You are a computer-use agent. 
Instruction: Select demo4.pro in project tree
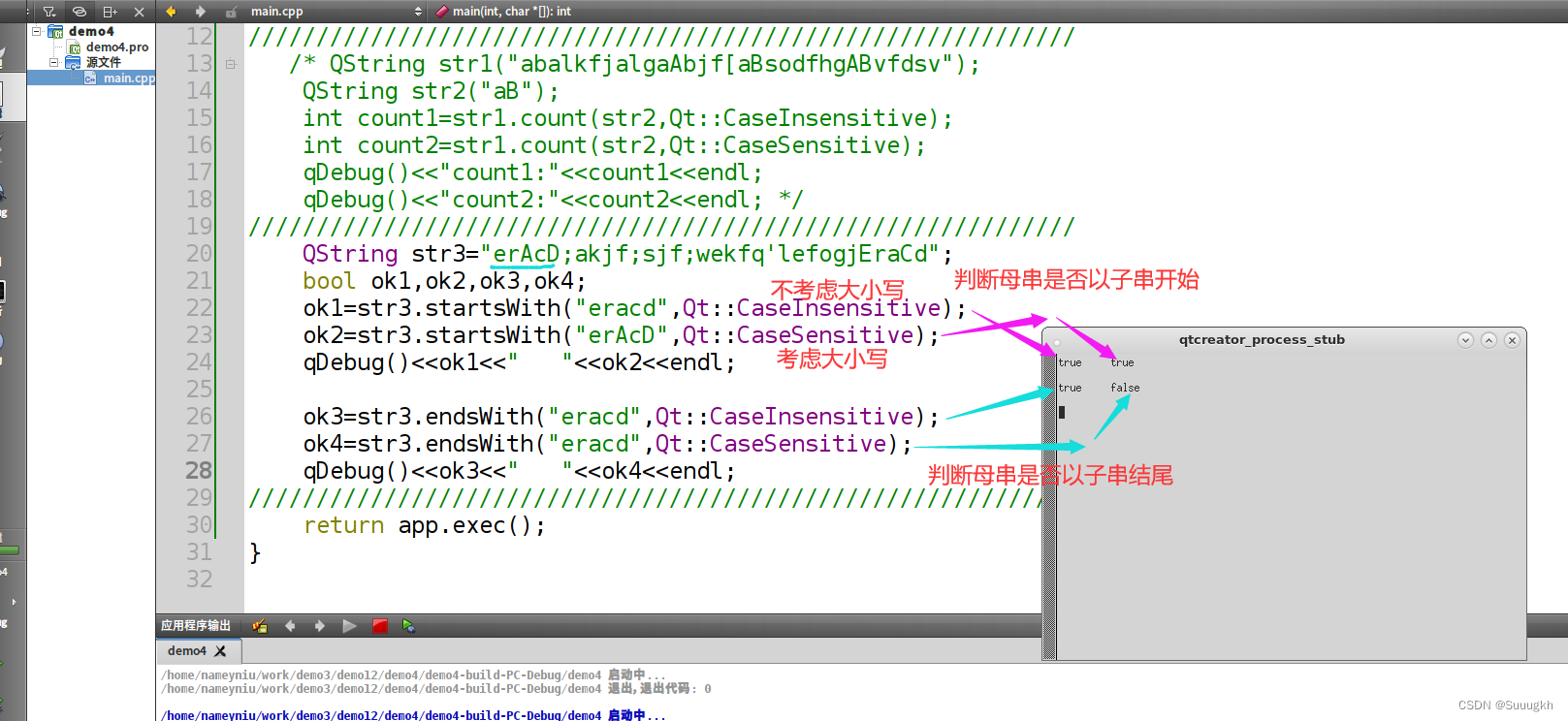(117, 47)
